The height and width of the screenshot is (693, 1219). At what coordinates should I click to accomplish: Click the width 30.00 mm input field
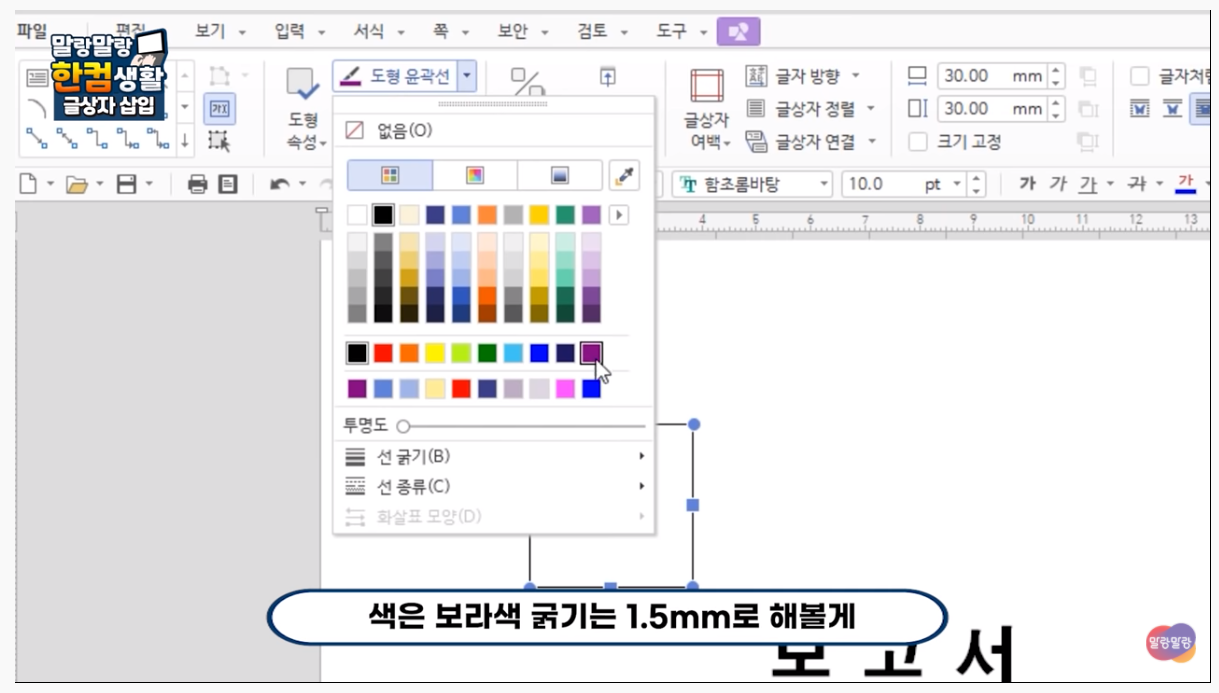[975, 76]
